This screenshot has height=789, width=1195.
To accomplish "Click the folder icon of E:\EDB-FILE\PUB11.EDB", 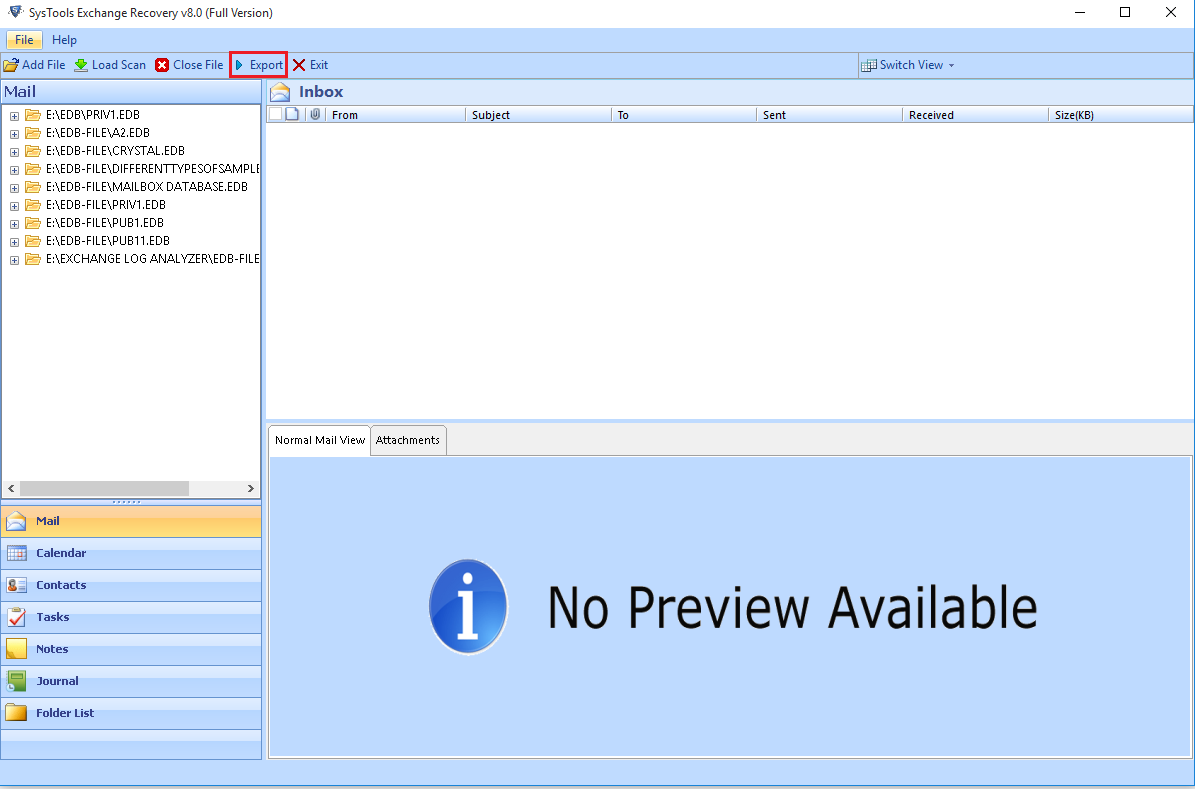I will click(32, 241).
